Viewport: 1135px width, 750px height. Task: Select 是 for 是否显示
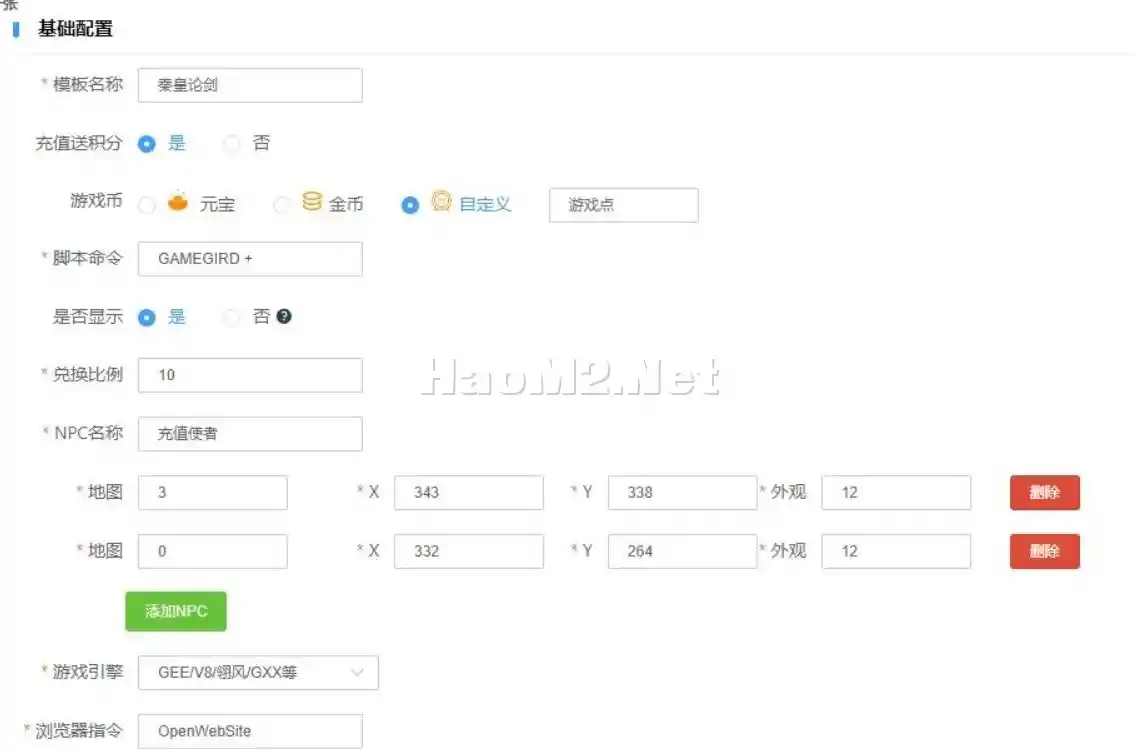[147, 318]
